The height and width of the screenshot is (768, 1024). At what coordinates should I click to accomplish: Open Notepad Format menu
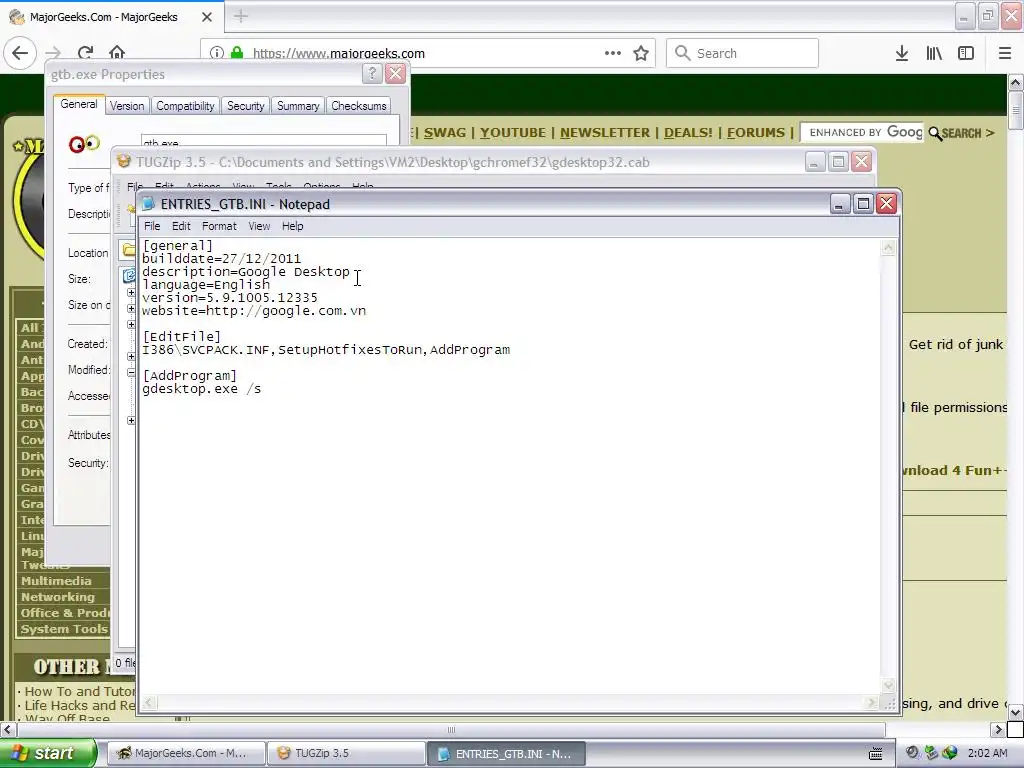pos(219,226)
